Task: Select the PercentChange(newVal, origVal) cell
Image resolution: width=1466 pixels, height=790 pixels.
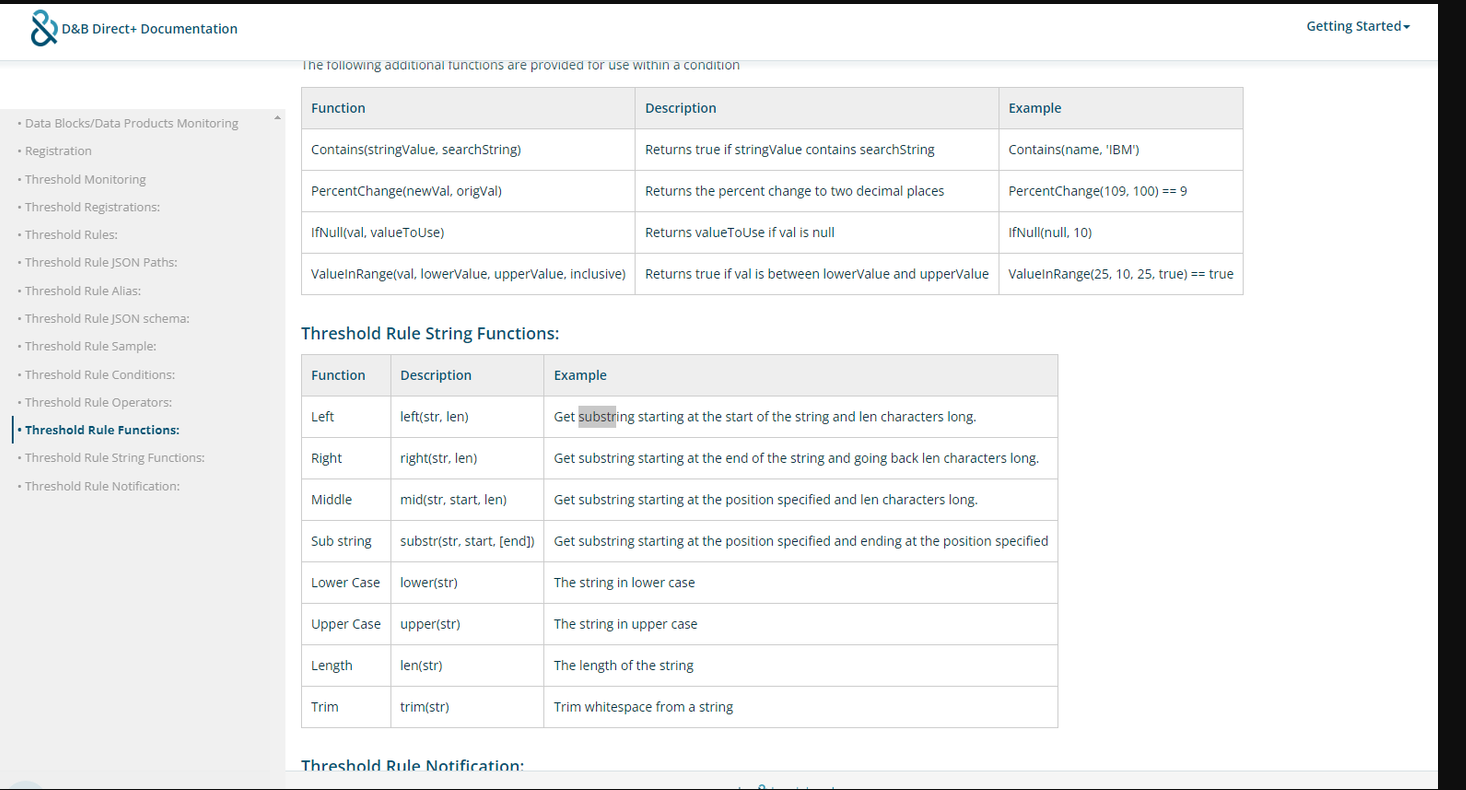Action: tap(468, 191)
